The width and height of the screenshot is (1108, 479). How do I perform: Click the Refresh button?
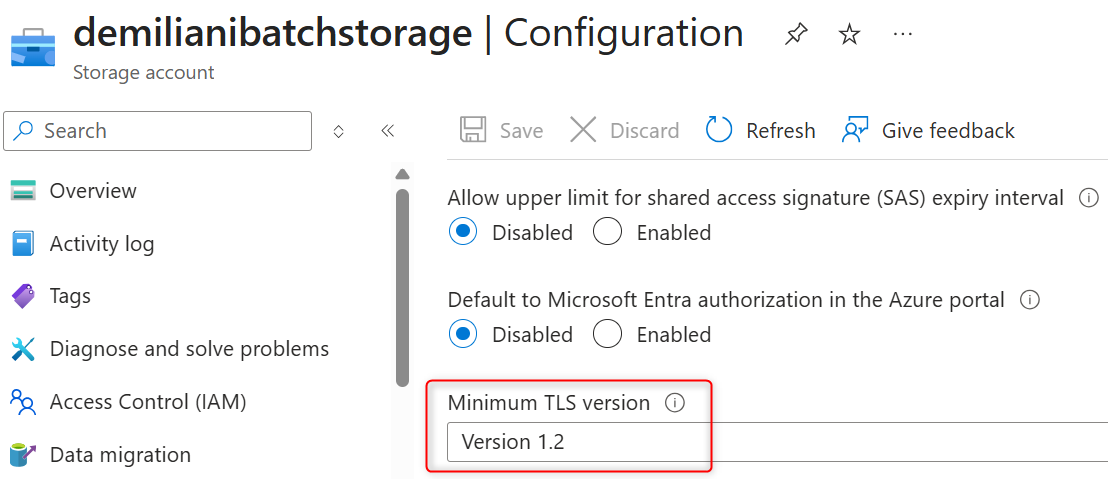coord(761,131)
